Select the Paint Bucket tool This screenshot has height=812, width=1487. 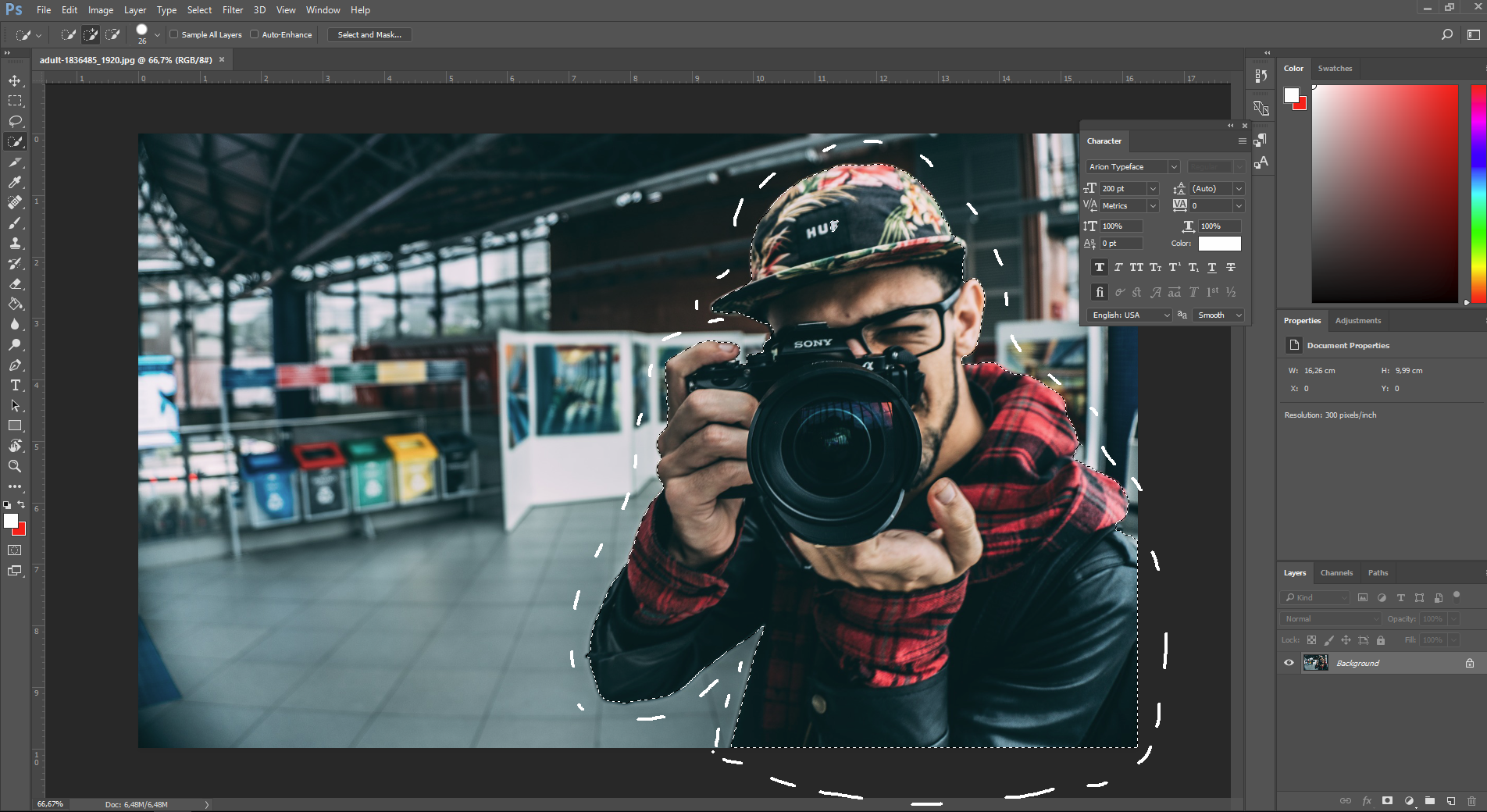[15, 304]
